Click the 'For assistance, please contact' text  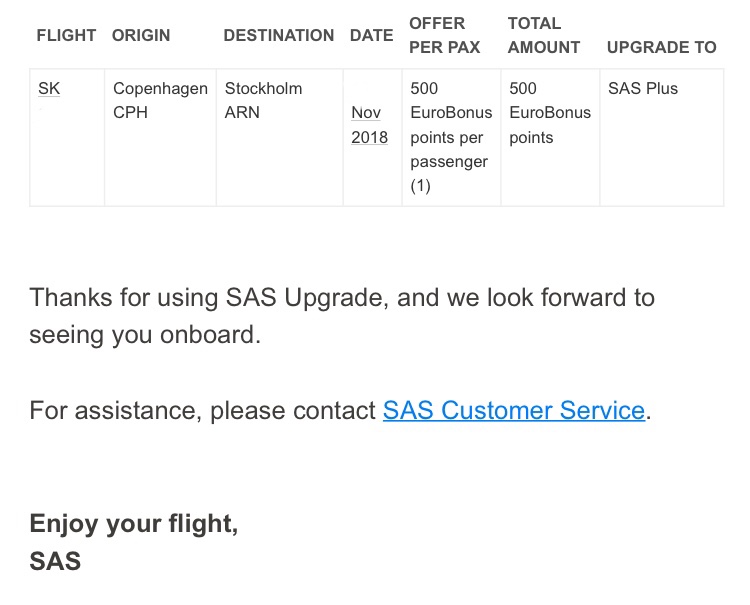(x=203, y=411)
